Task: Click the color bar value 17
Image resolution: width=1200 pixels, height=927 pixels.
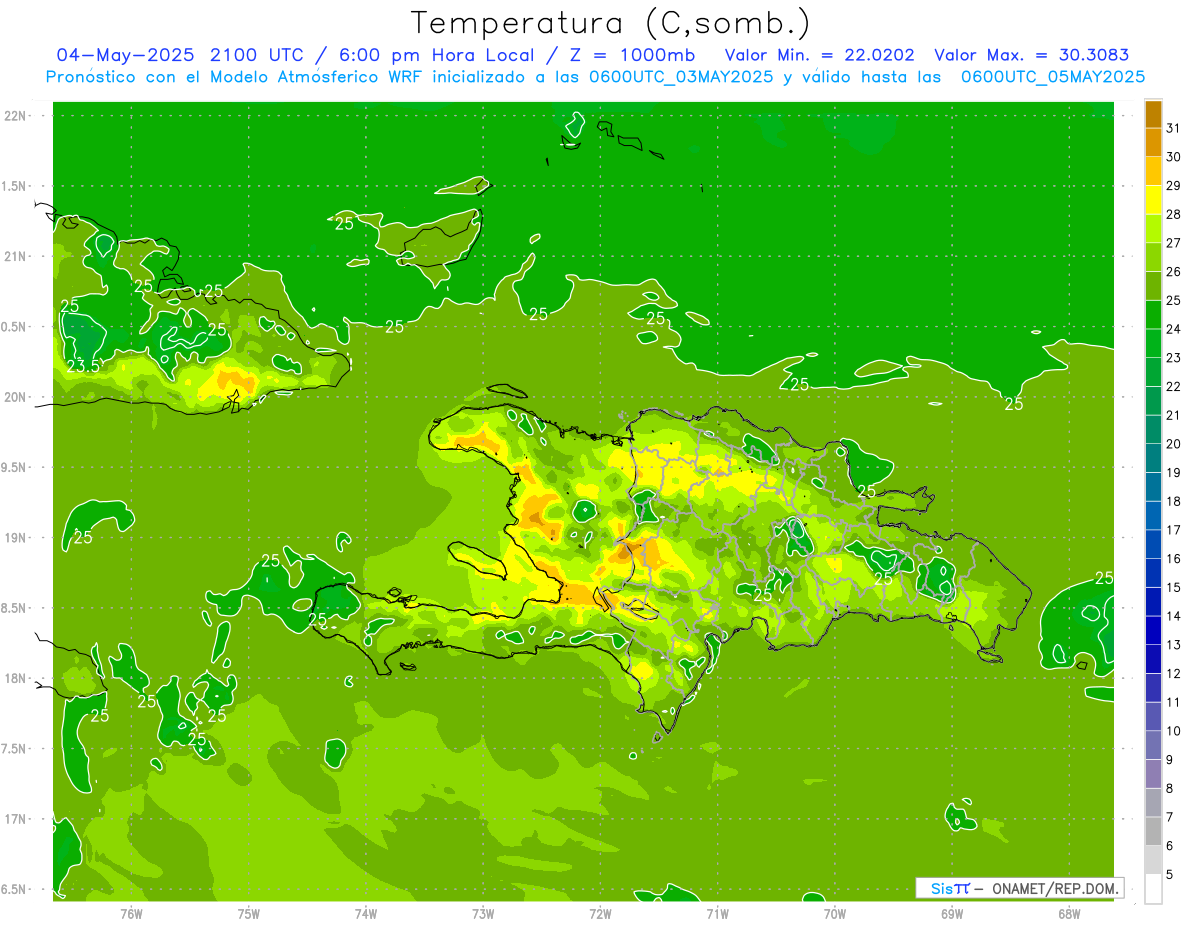Action: [x=1173, y=530]
